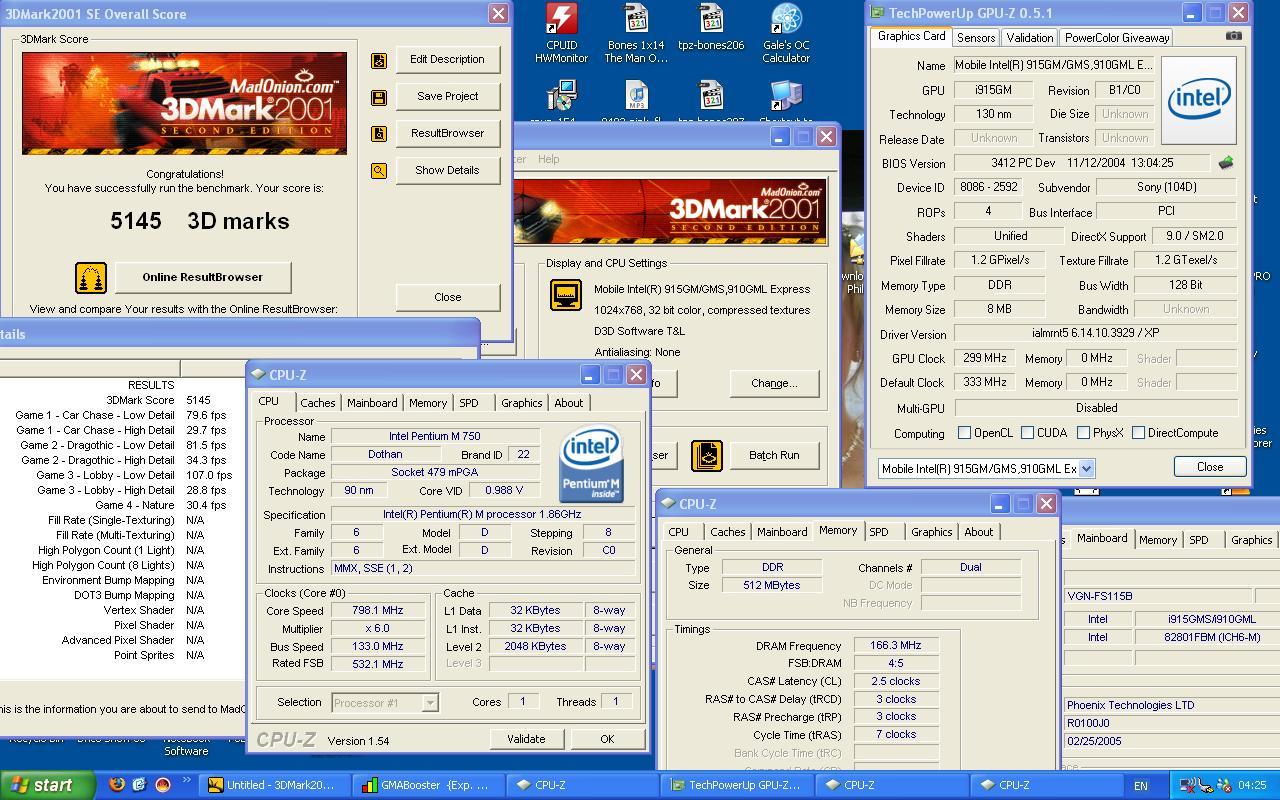Image resolution: width=1280 pixels, height=800 pixels.
Task: Click the floppy icon beside Save Project
Action: 379,97
